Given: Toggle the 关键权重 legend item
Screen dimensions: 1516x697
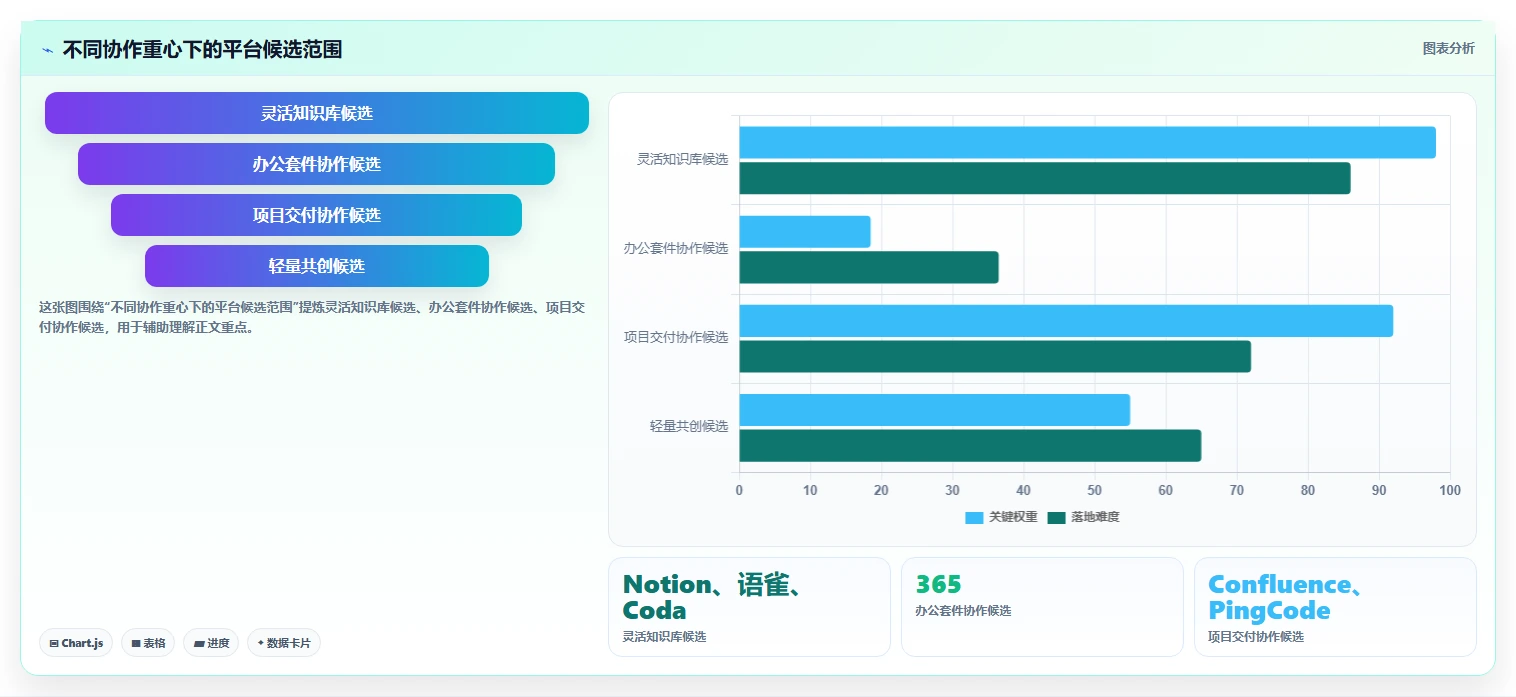Looking at the screenshot, I should [x=1001, y=517].
